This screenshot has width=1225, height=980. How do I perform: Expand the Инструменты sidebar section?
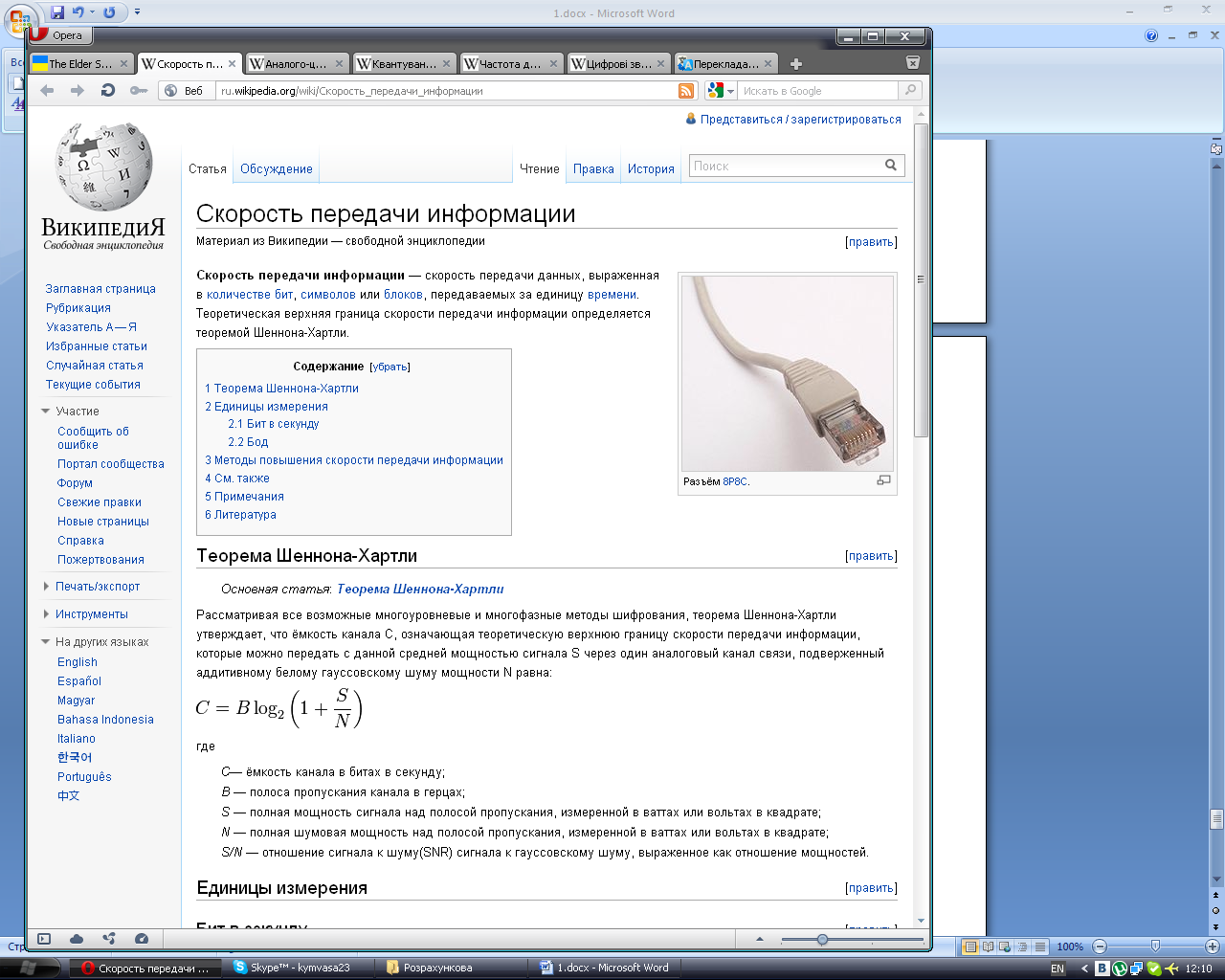pos(46,614)
